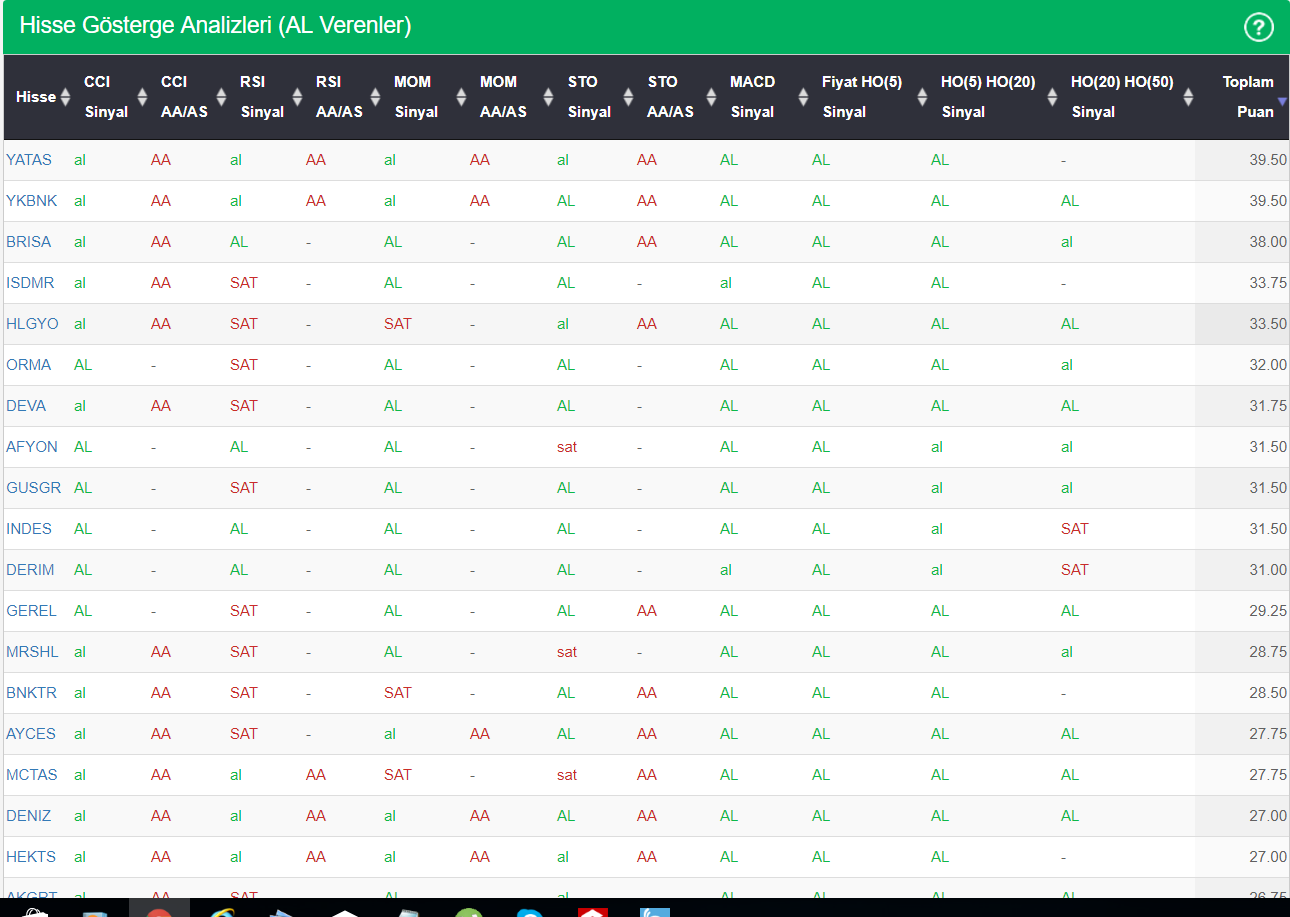Open the YATAS stock link

point(29,160)
